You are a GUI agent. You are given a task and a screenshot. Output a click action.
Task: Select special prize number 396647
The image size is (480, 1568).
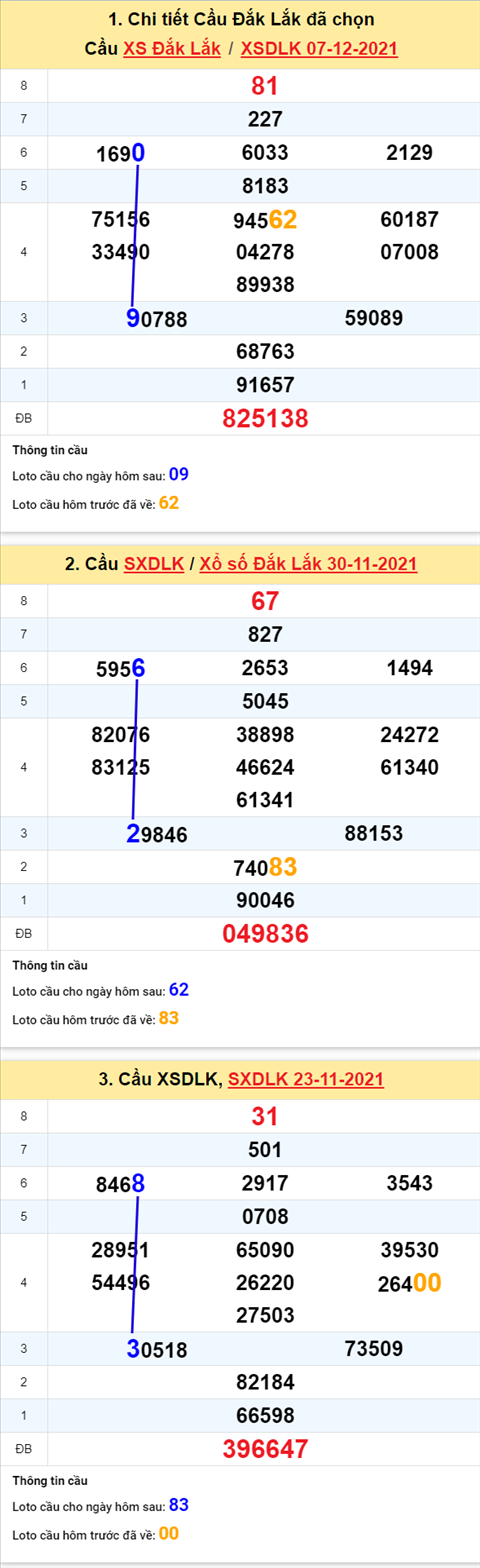click(x=265, y=1449)
